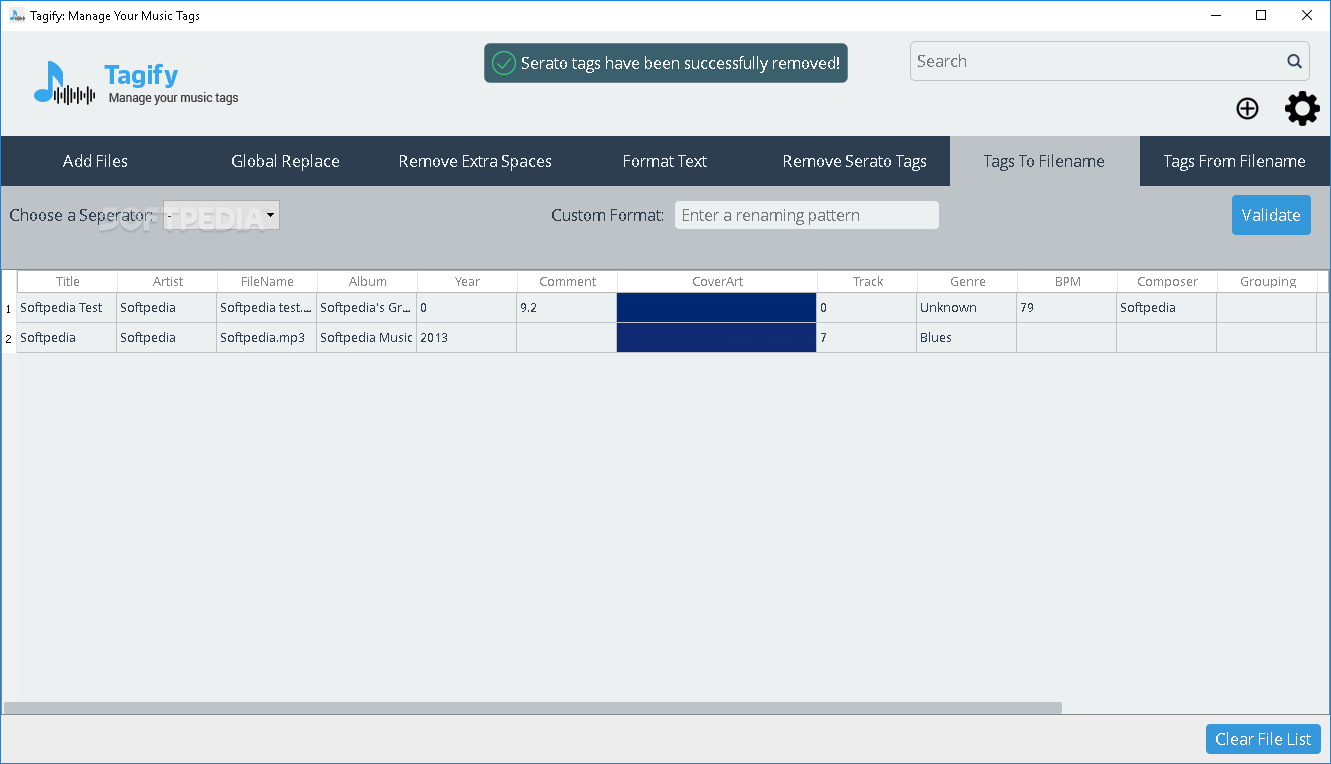Click the Track column header
The height and width of the screenshot is (764, 1331).
pyautogui.click(x=868, y=282)
